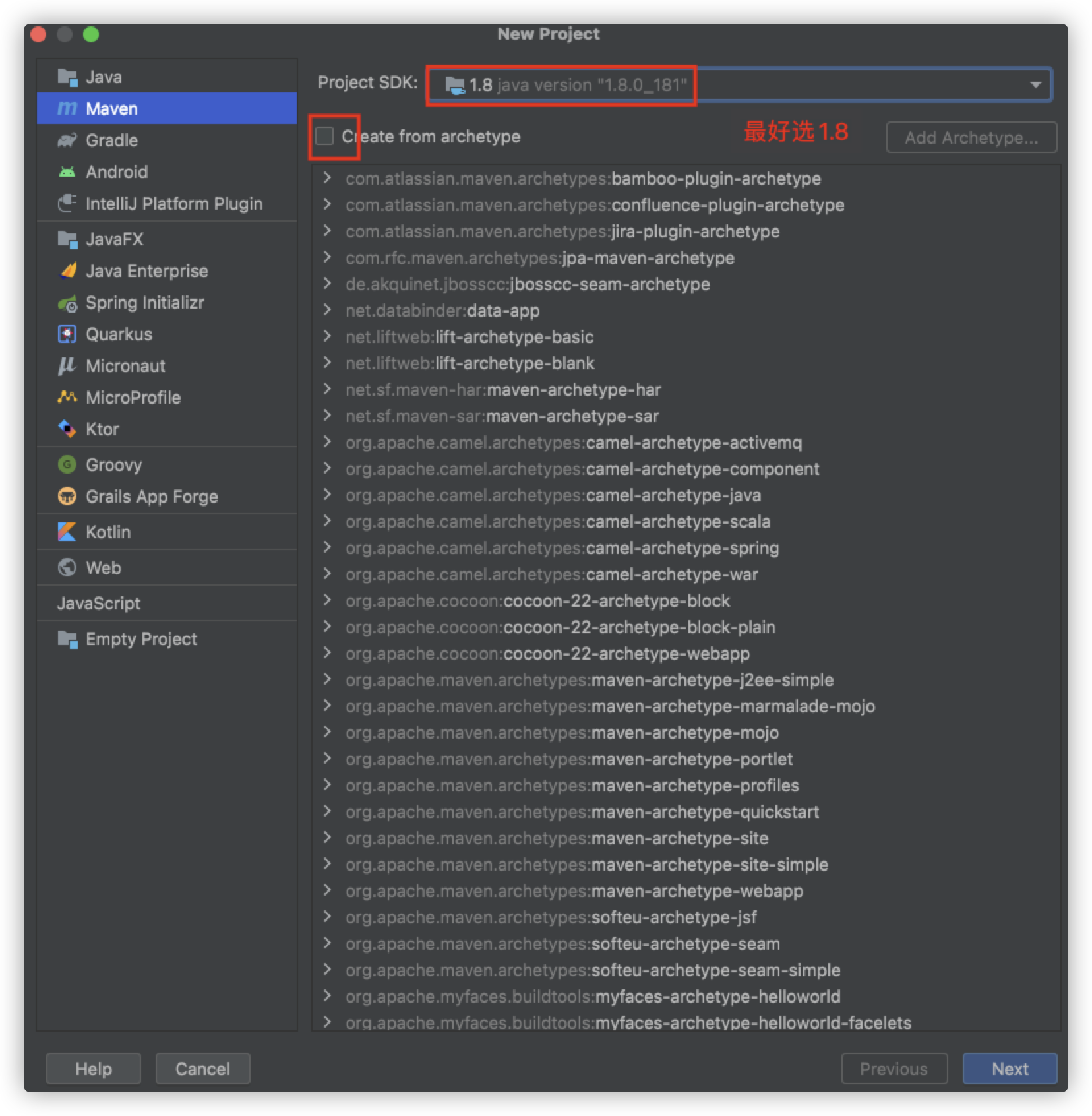Choose JavaScript project category

tap(167, 604)
